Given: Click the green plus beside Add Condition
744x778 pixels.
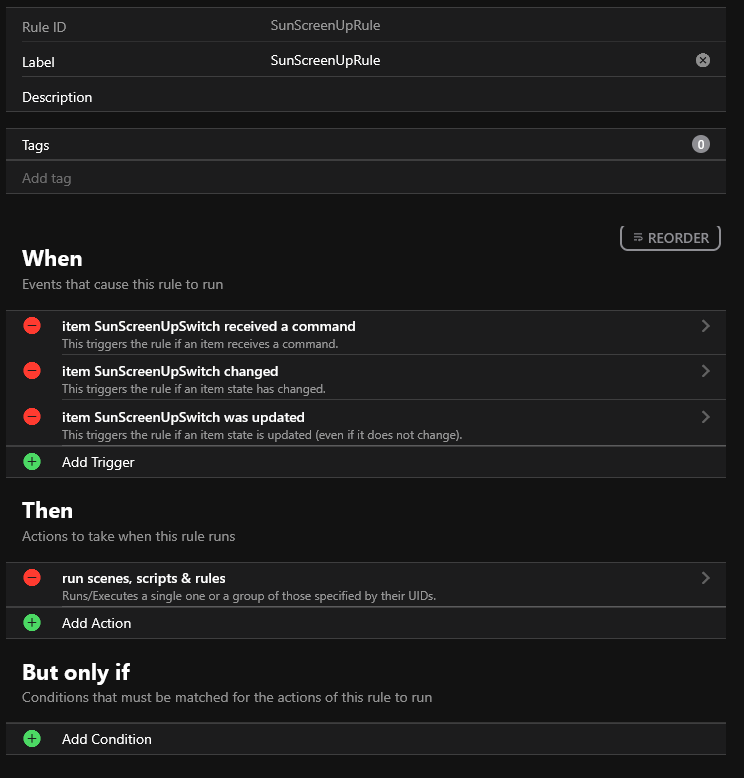Looking at the screenshot, I should pos(32,739).
